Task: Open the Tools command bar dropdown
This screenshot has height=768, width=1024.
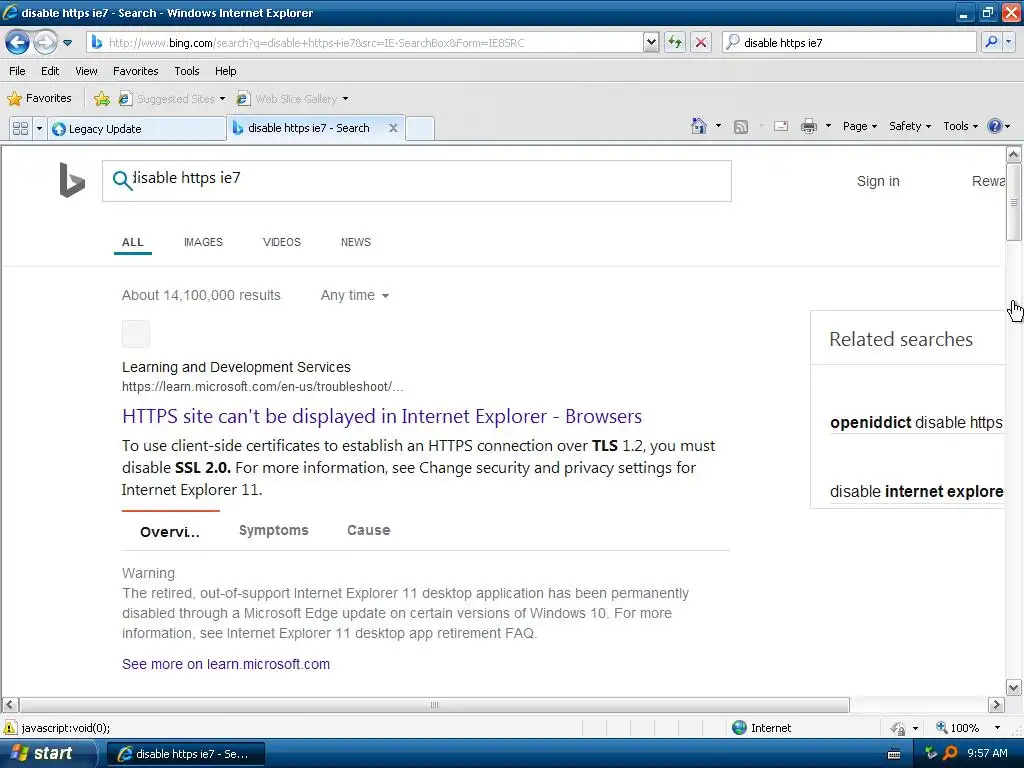Action: pyautogui.click(x=961, y=126)
